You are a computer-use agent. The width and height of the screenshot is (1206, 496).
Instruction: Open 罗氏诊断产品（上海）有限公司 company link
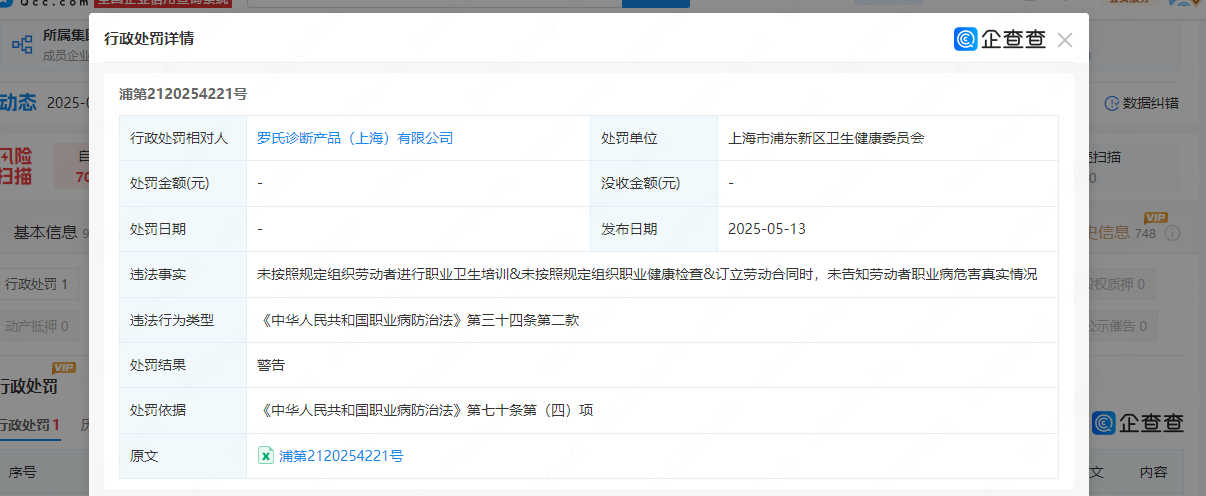355,138
